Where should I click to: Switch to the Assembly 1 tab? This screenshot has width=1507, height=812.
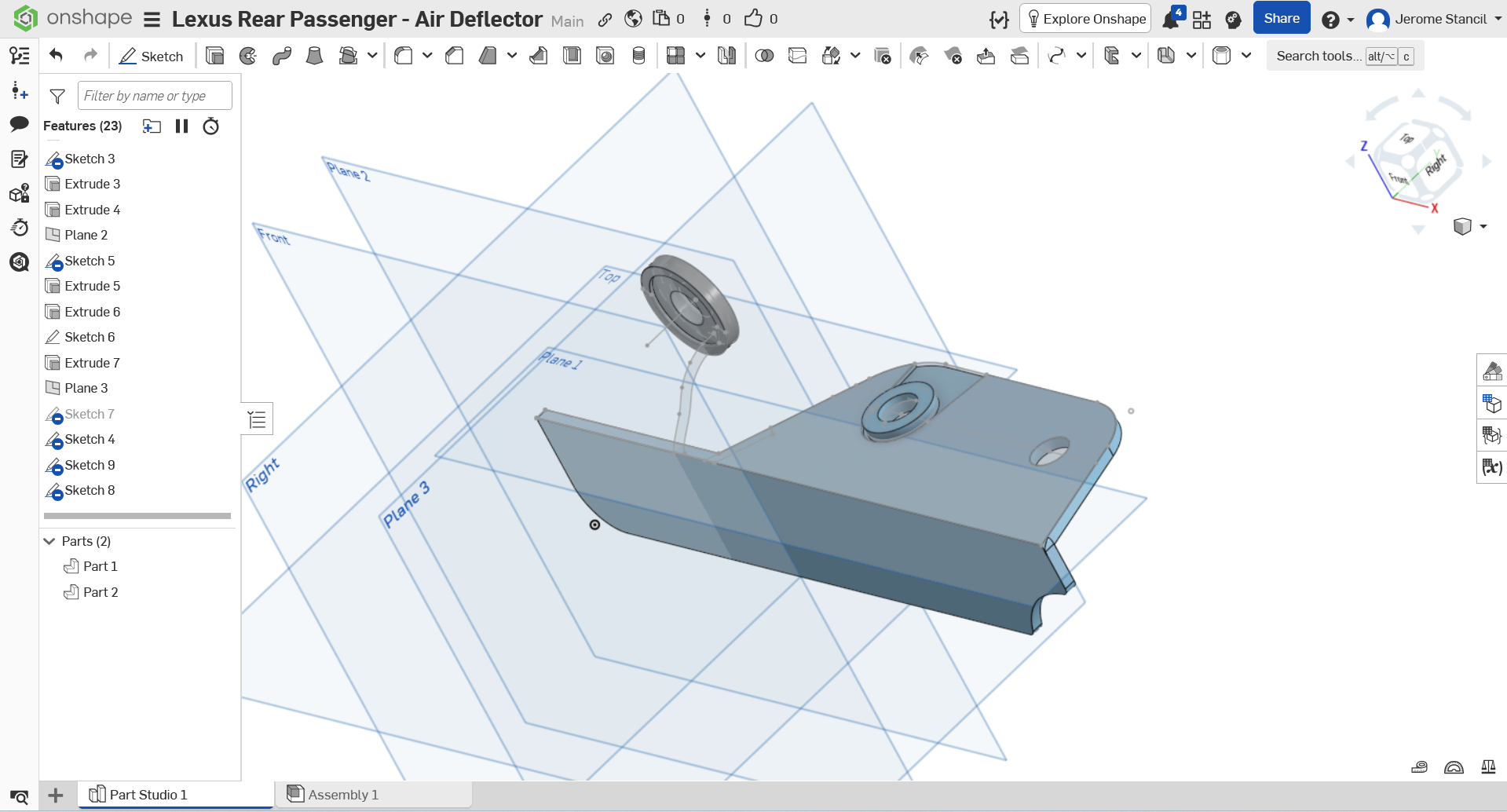(342, 795)
